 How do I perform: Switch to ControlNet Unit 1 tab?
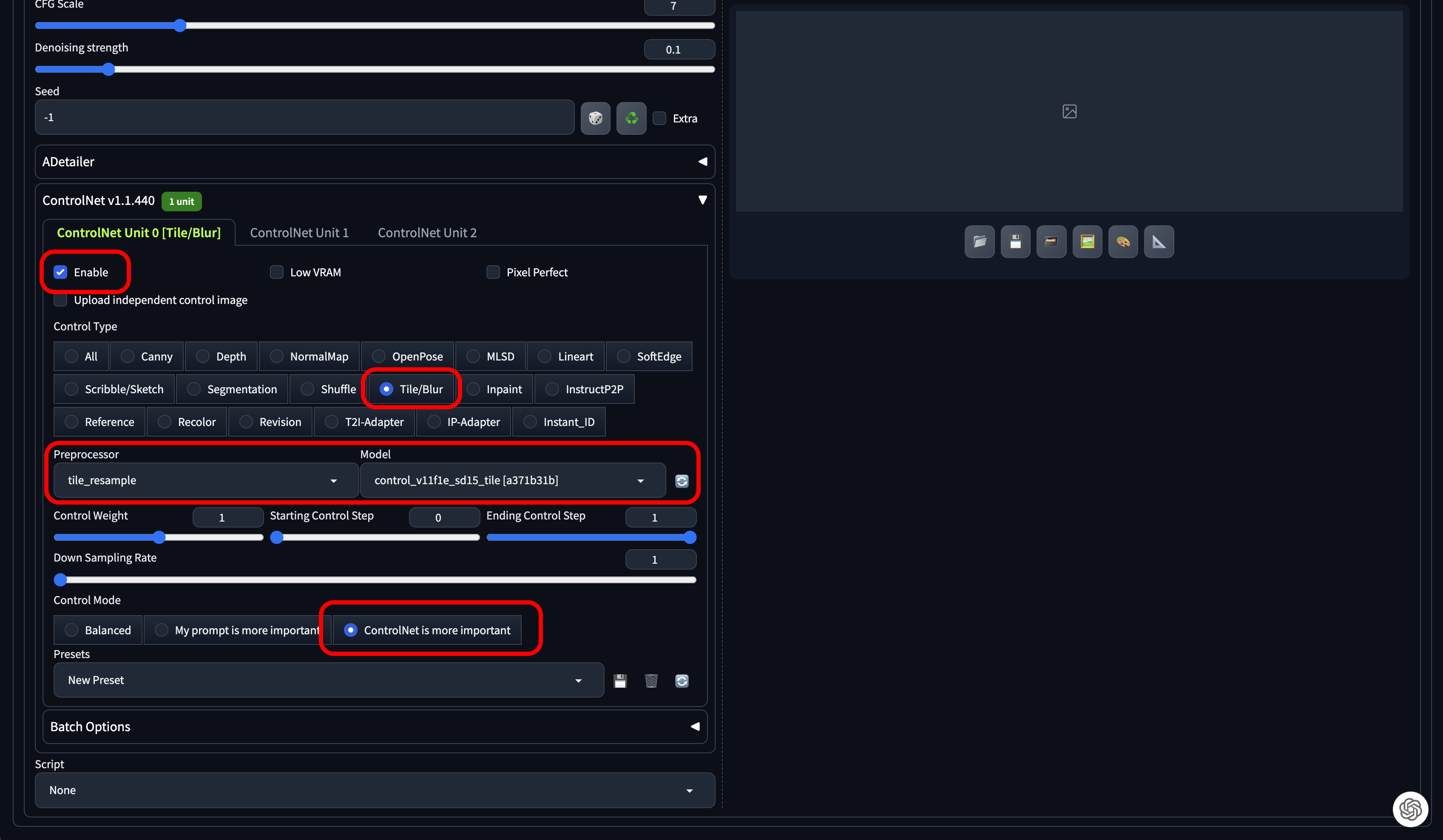299,233
